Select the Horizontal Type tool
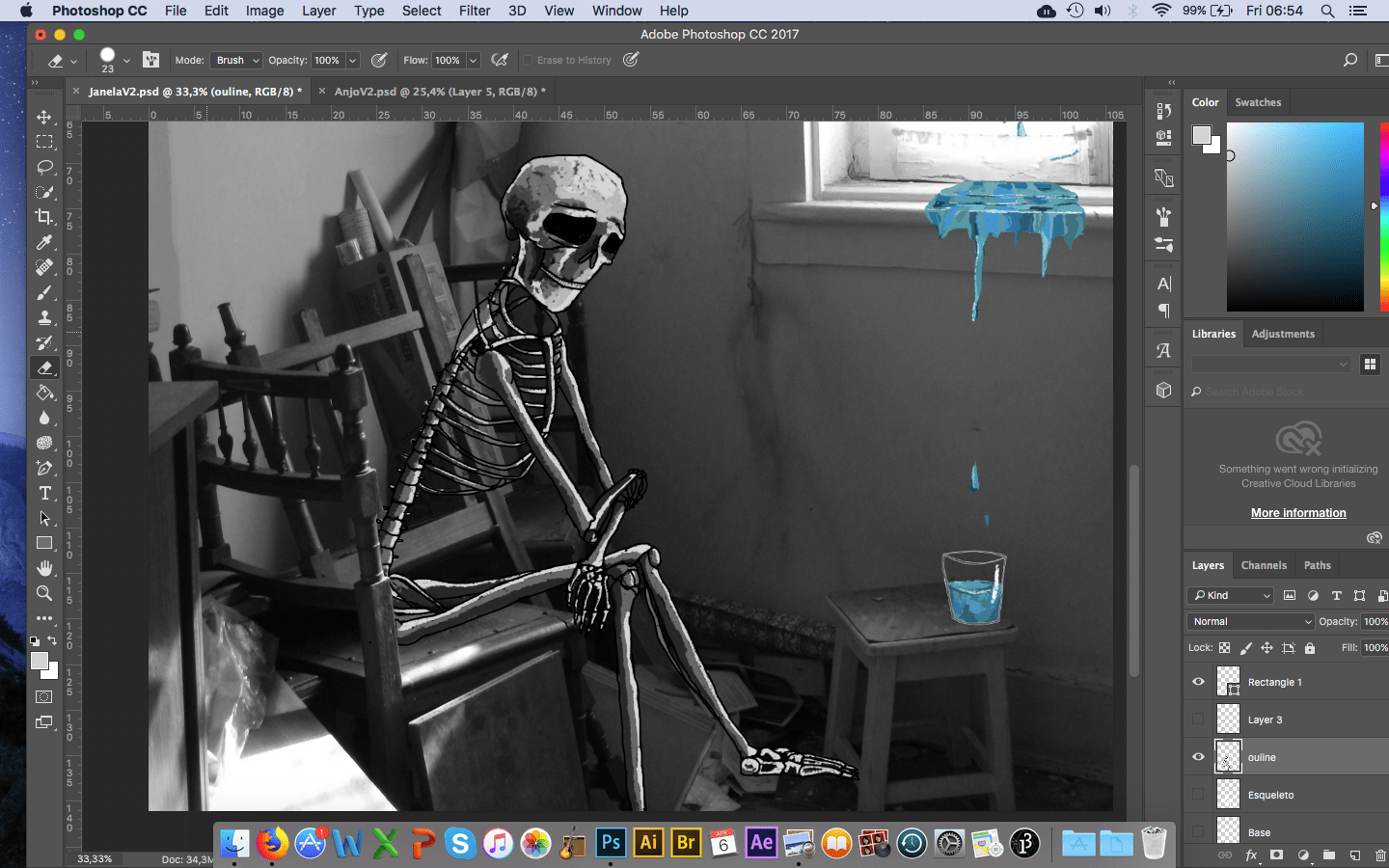The height and width of the screenshot is (868, 1389). click(x=44, y=493)
